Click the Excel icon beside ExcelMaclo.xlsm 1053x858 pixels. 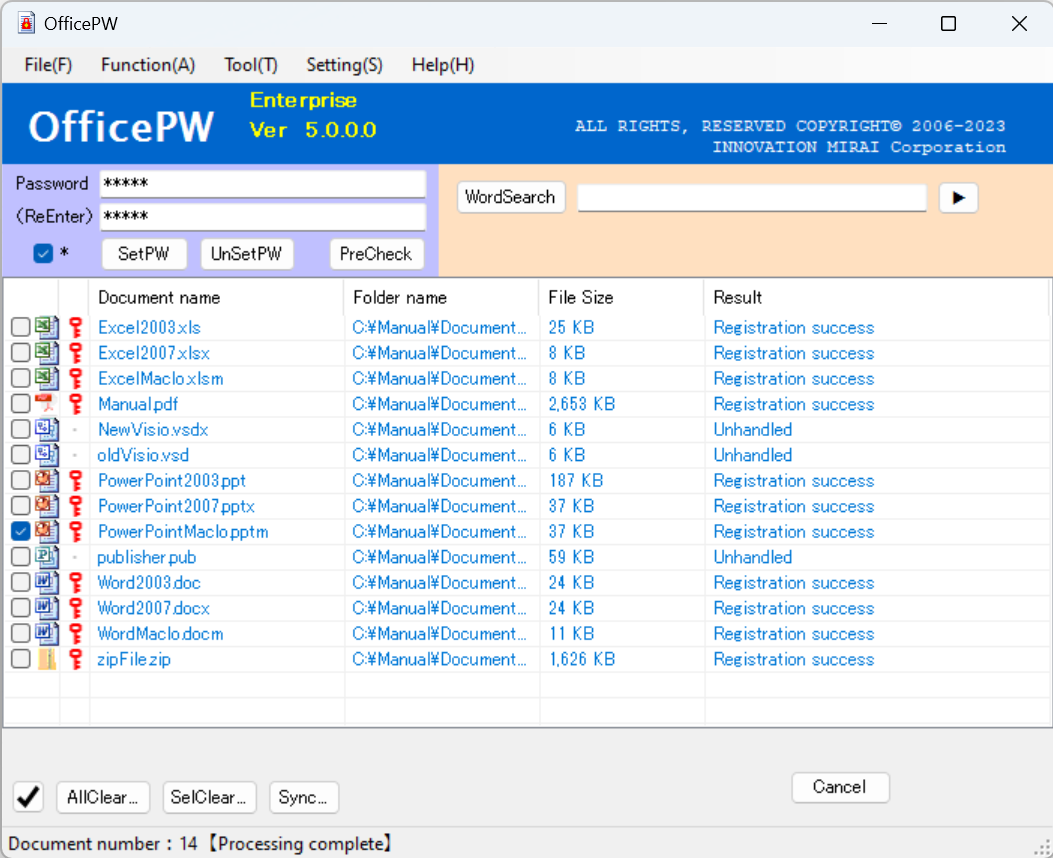click(46, 378)
